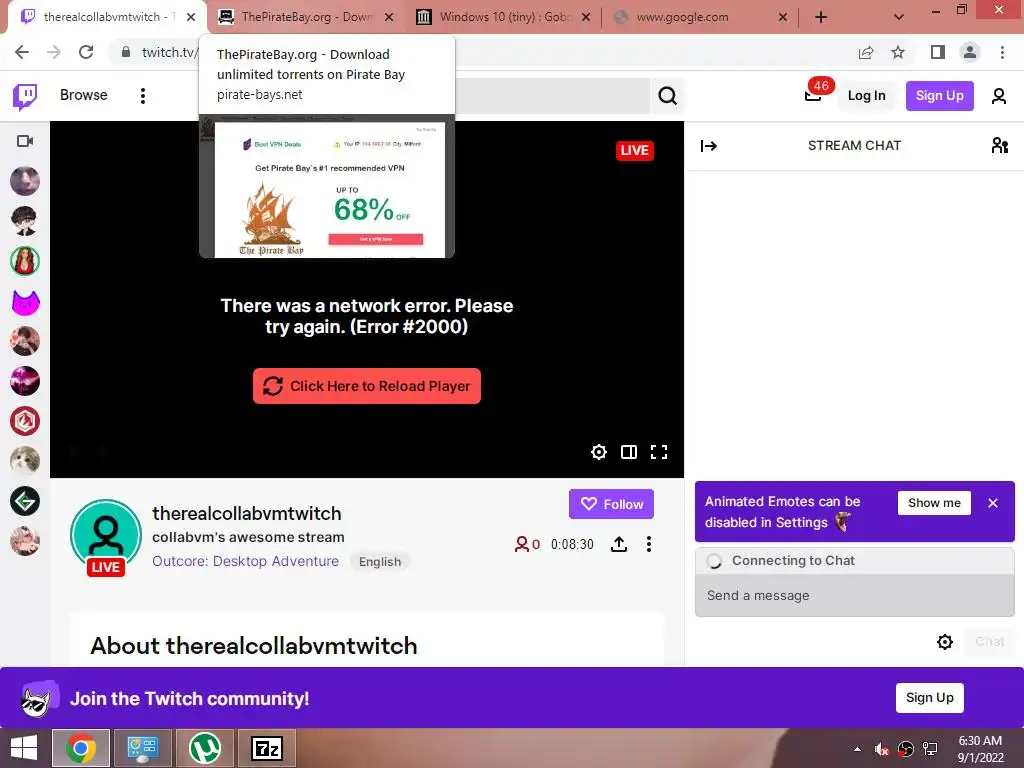Switch to the ThePirateBay.org tab
Image resolution: width=1024 pixels, height=768 pixels.
click(306, 17)
